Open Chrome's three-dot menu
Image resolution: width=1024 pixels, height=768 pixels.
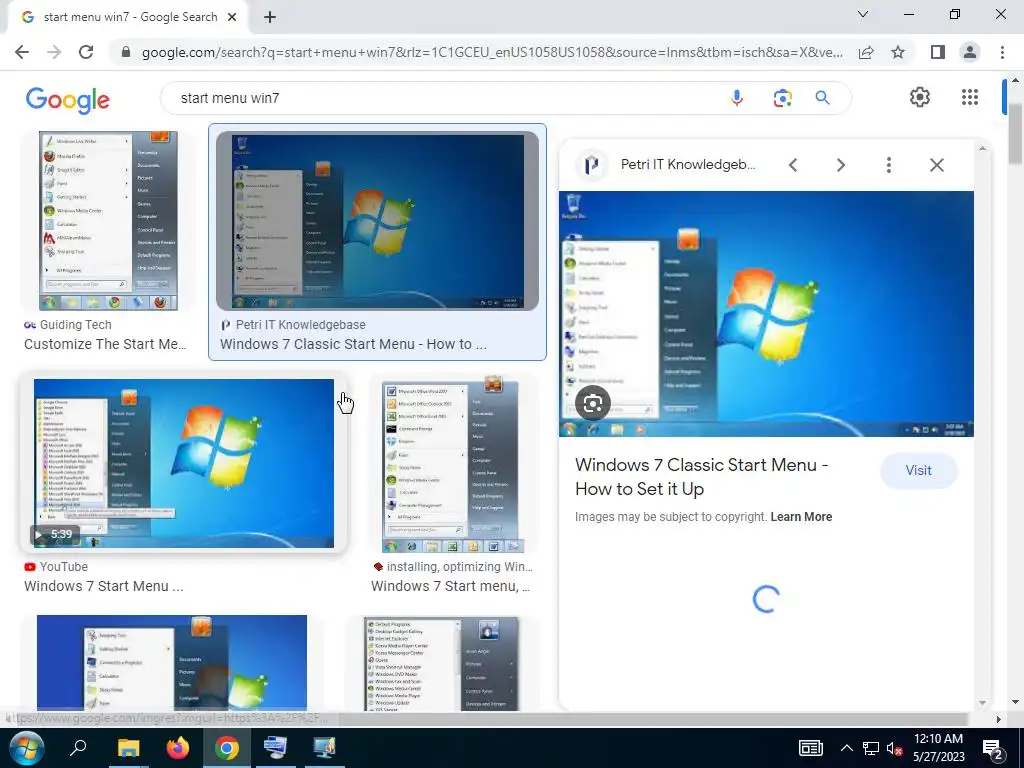click(x=1002, y=52)
